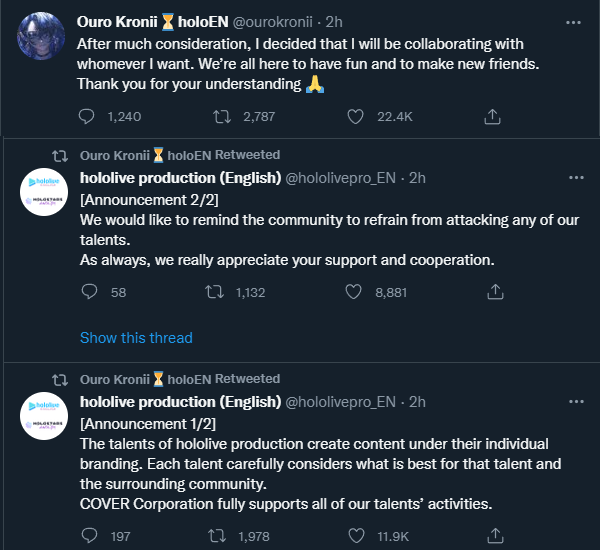Like Ouro Kronii's tweet with 22.4K likes
The width and height of the screenshot is (600, 550).
353,117
